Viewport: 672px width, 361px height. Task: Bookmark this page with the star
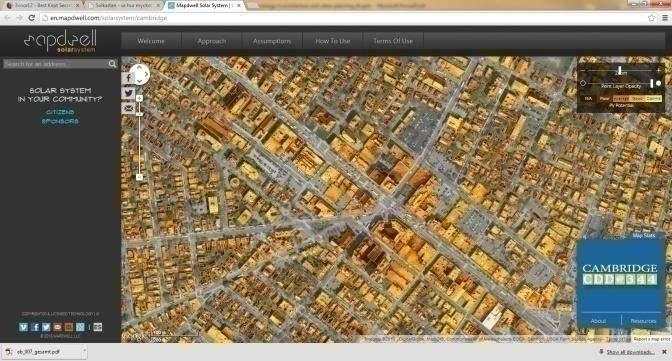point(652,18)
